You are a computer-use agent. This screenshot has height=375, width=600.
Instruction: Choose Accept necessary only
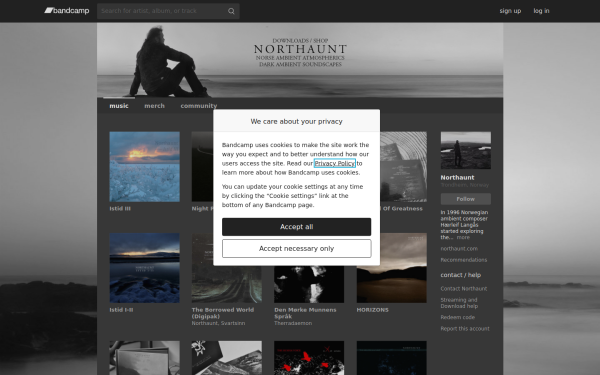(297, 248)
